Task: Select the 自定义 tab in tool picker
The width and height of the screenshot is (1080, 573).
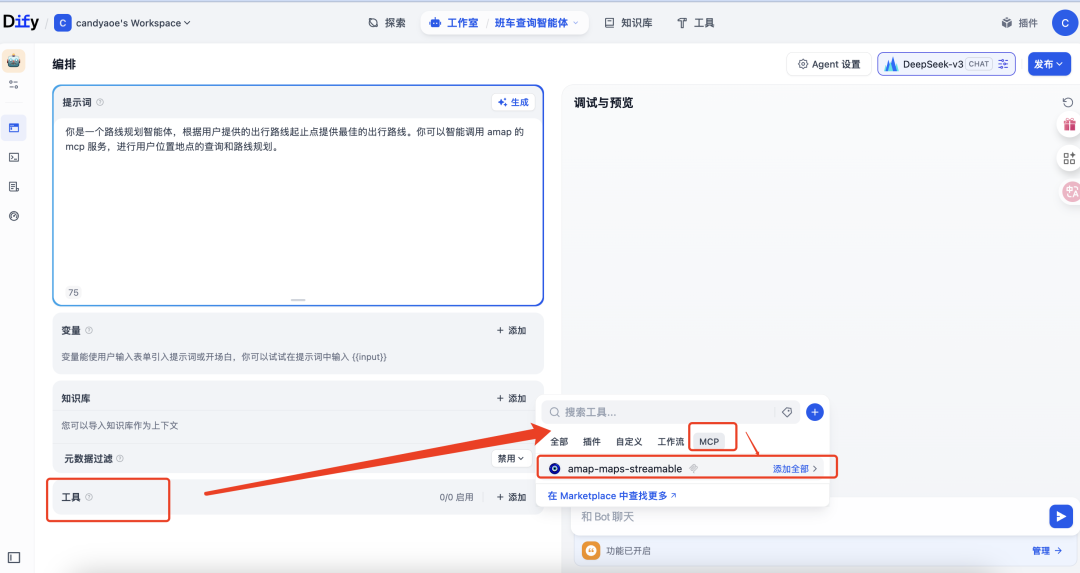Action: (x=629, y=441)
